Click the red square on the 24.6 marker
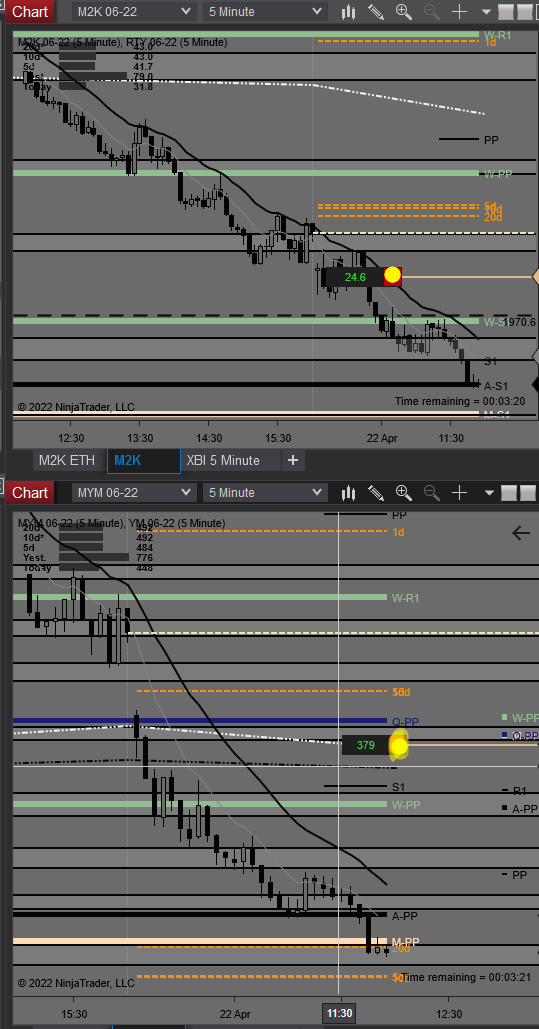The width and height of the screenshot is (539, 1029). (393, 276)
